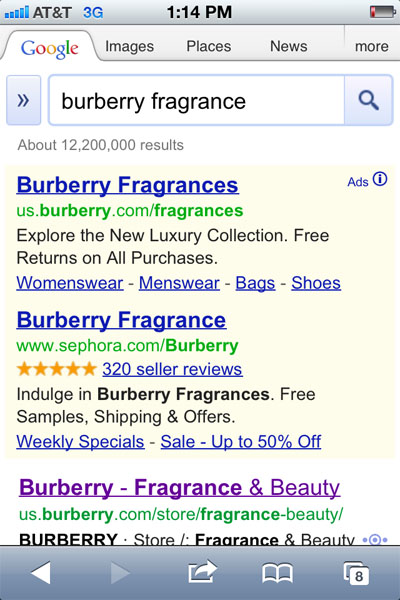Open the News tab
The width and height of the screenshot is (400, 600).
289,46
